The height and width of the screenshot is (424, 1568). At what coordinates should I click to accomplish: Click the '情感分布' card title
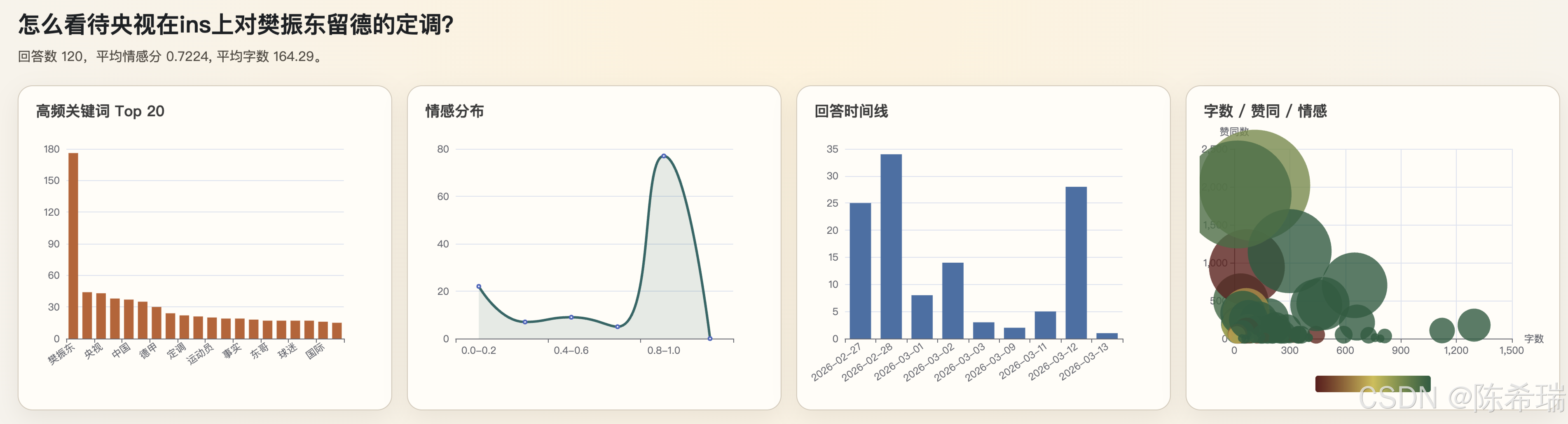(454, 111)
